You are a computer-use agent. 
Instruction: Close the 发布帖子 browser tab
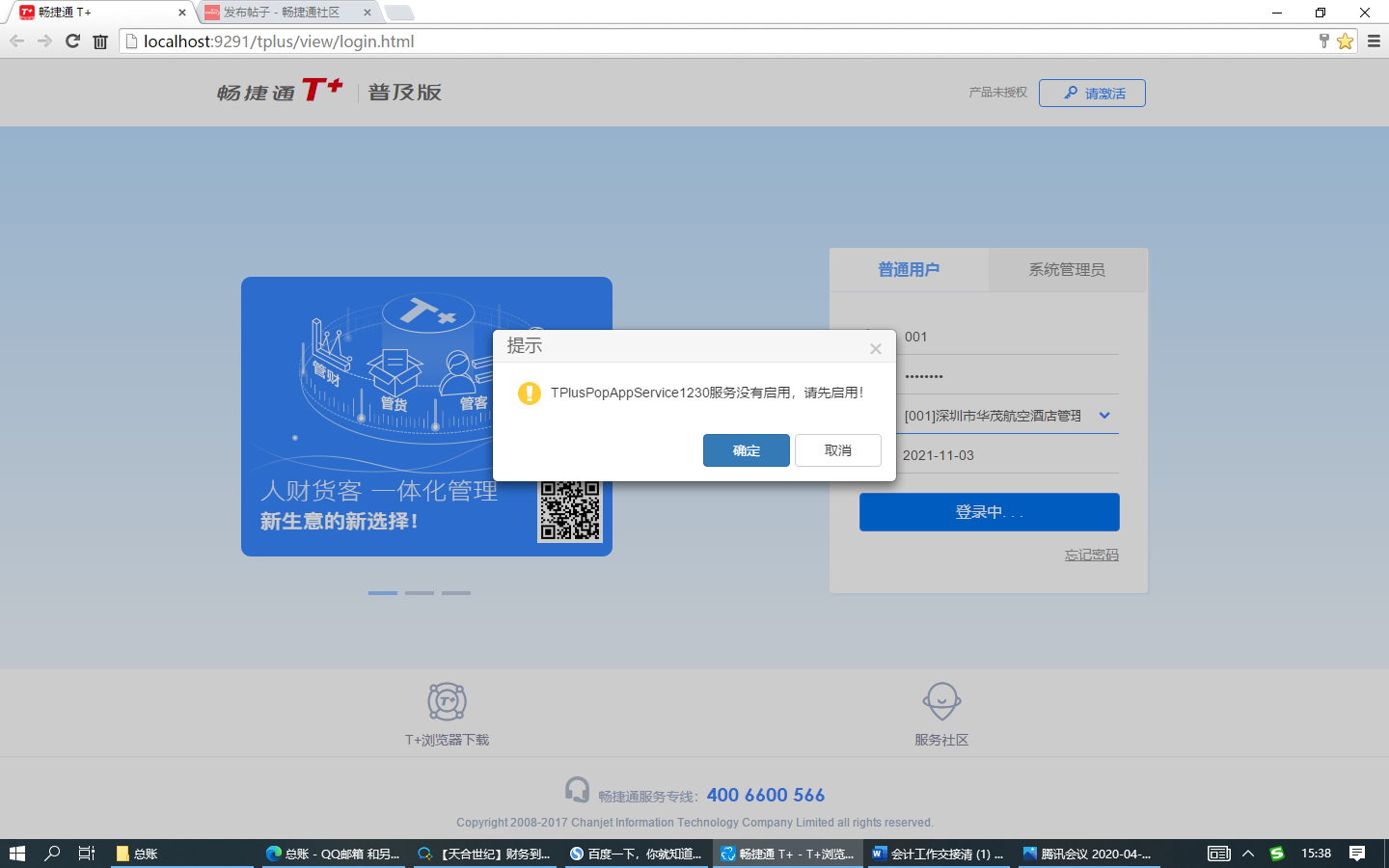click(x=368, y=13)
